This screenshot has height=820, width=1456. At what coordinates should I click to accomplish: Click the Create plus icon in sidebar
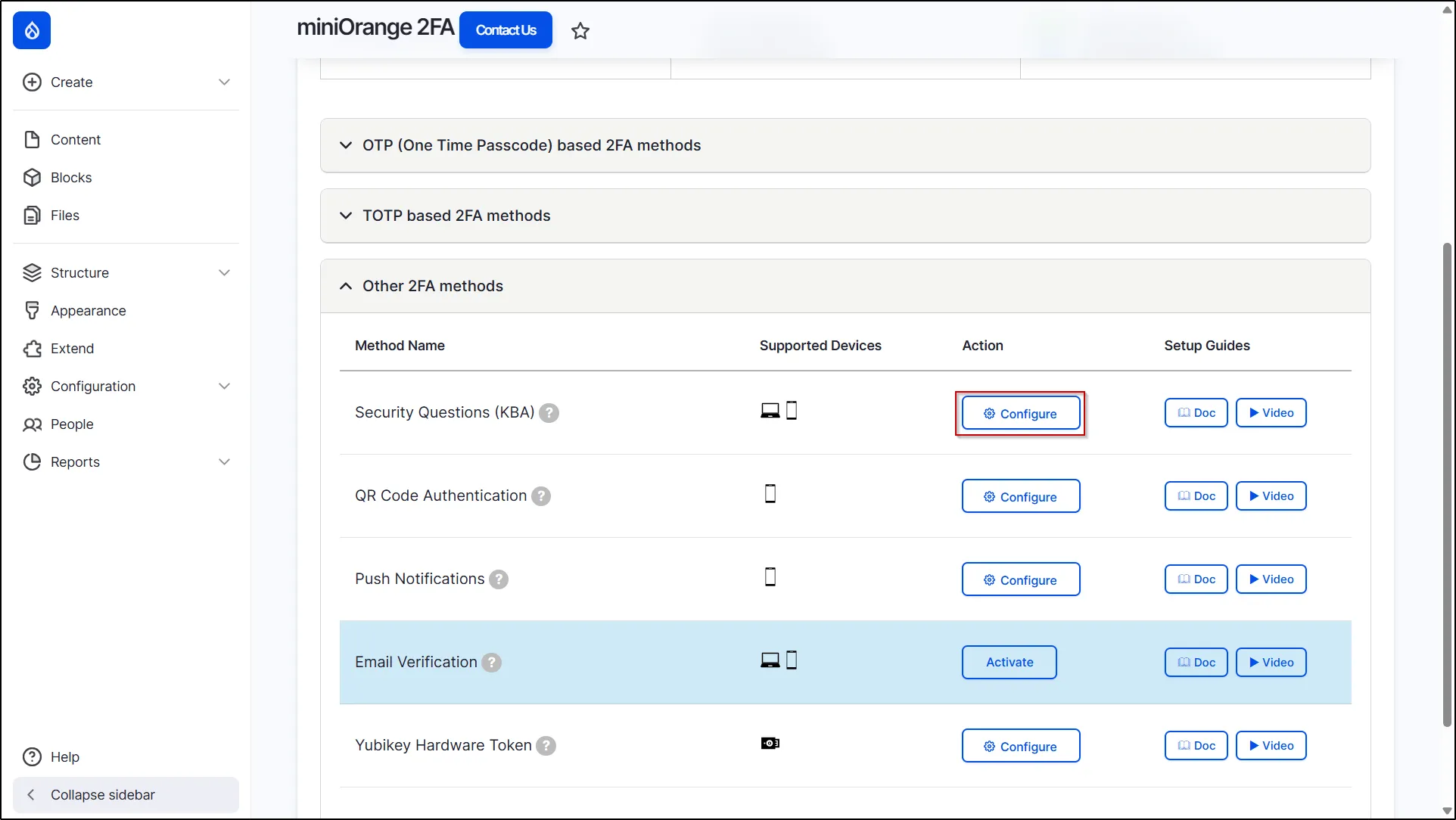32,82
